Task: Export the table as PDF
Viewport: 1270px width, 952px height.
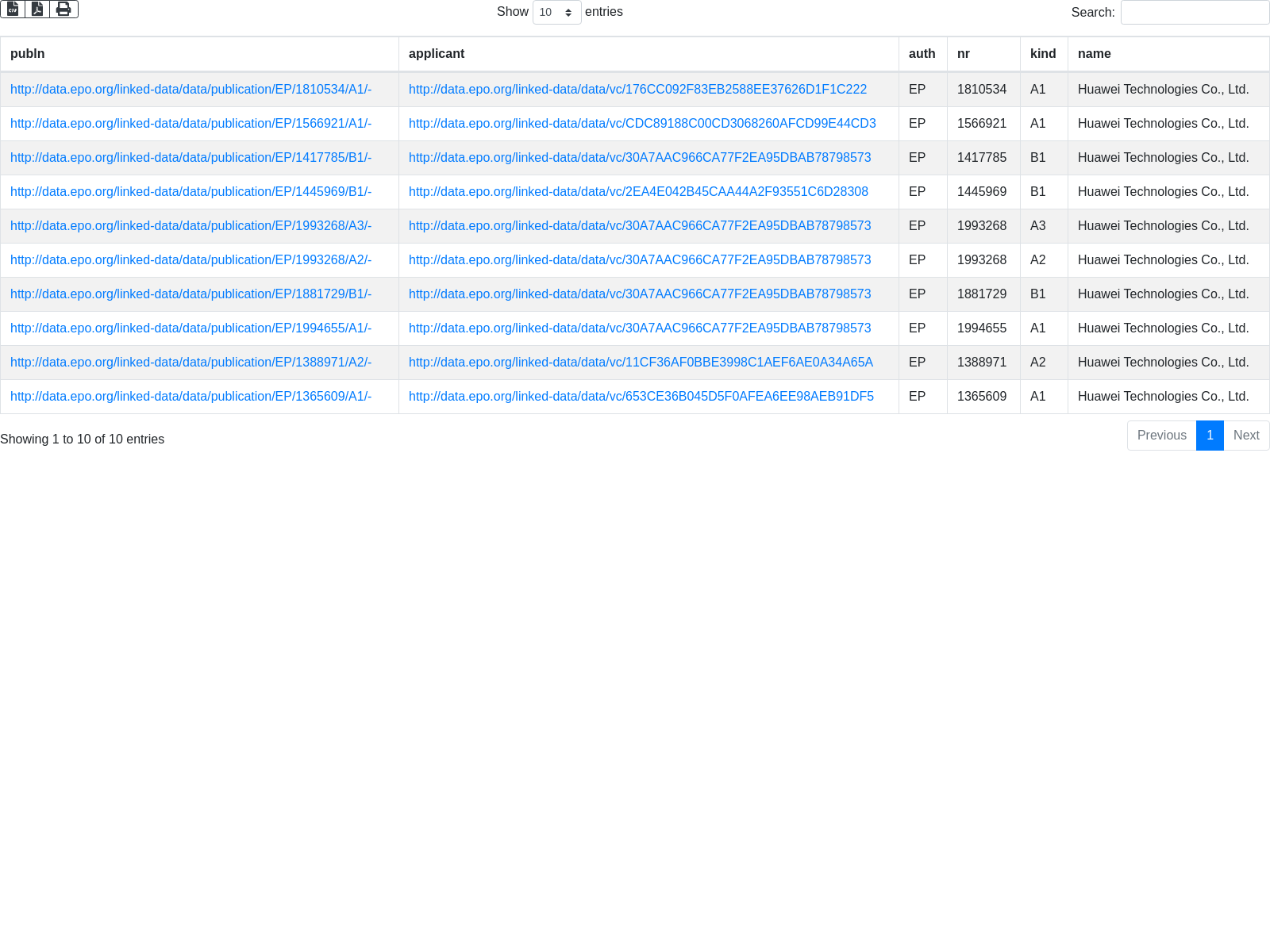Action: [37, 9]
